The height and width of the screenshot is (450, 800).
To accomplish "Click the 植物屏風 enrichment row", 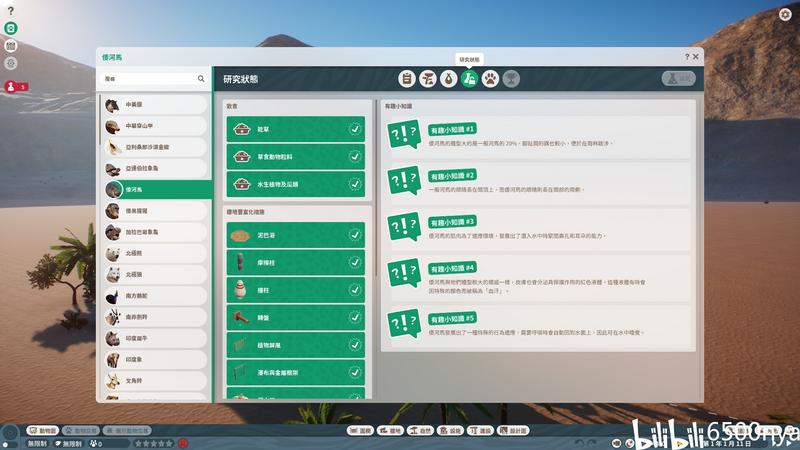I will 296,345.
